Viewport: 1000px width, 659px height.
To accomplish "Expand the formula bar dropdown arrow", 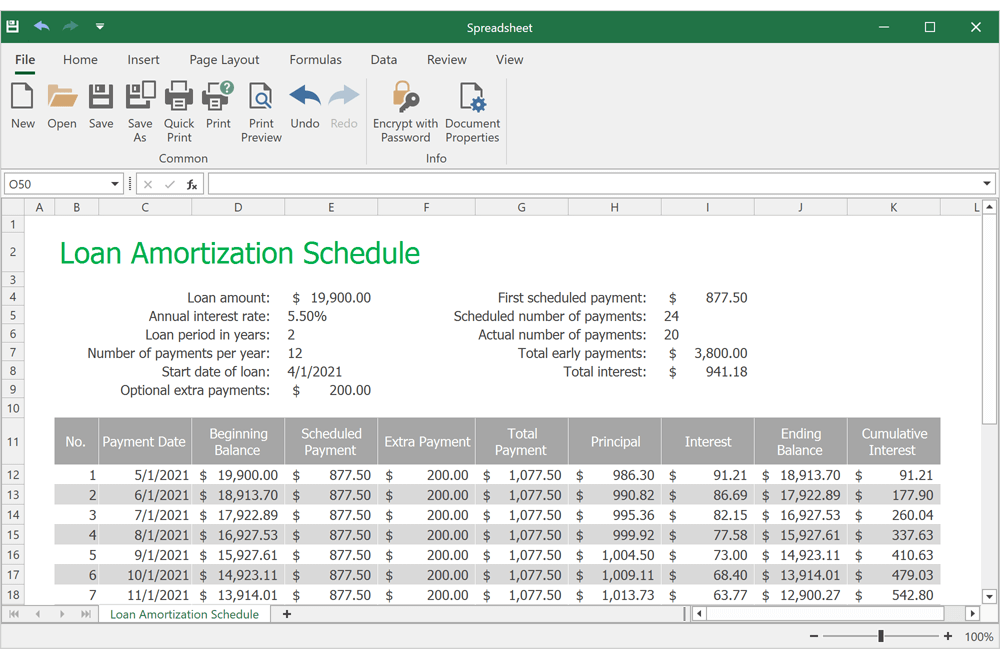I will [x=985, y=183].
